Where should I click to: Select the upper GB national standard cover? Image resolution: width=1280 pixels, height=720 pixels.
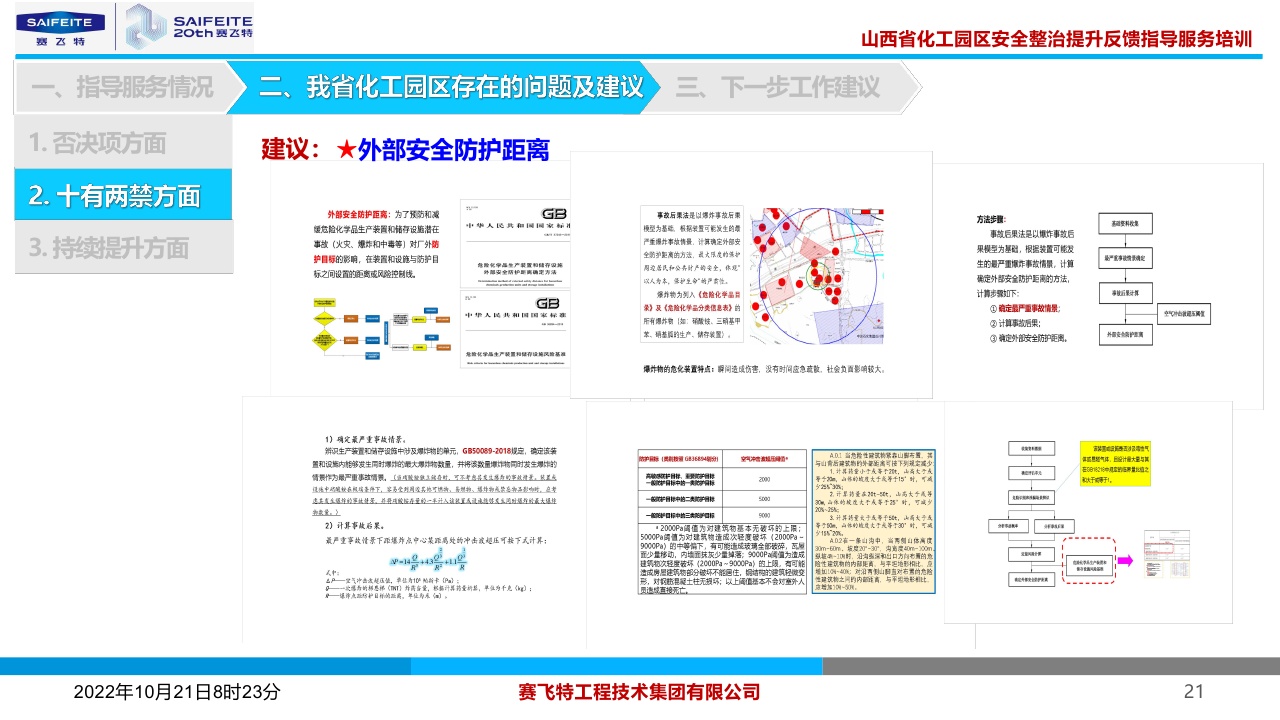tap(514, 243)
